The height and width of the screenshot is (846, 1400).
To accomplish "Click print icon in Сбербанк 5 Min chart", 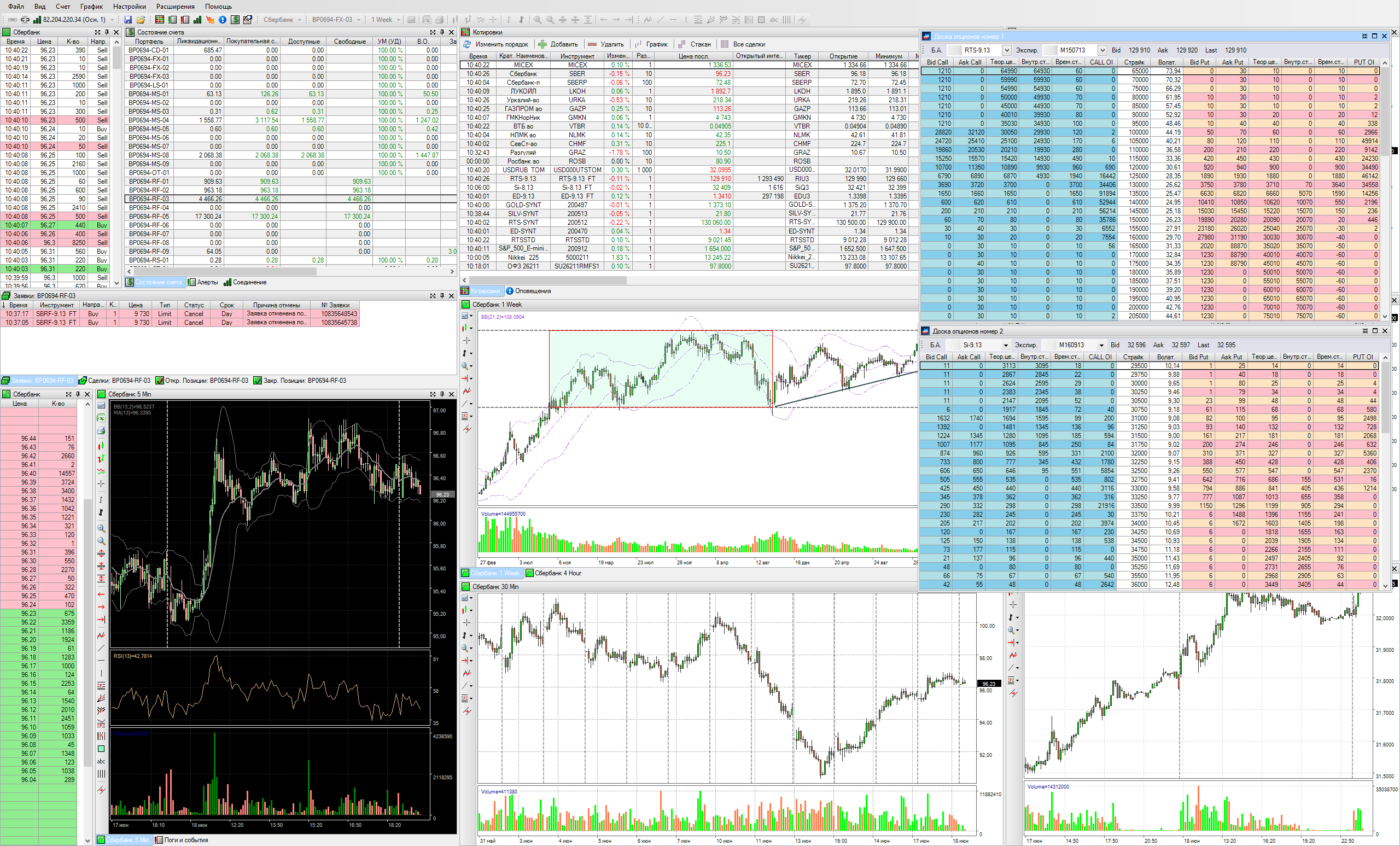I will [101, 431].
